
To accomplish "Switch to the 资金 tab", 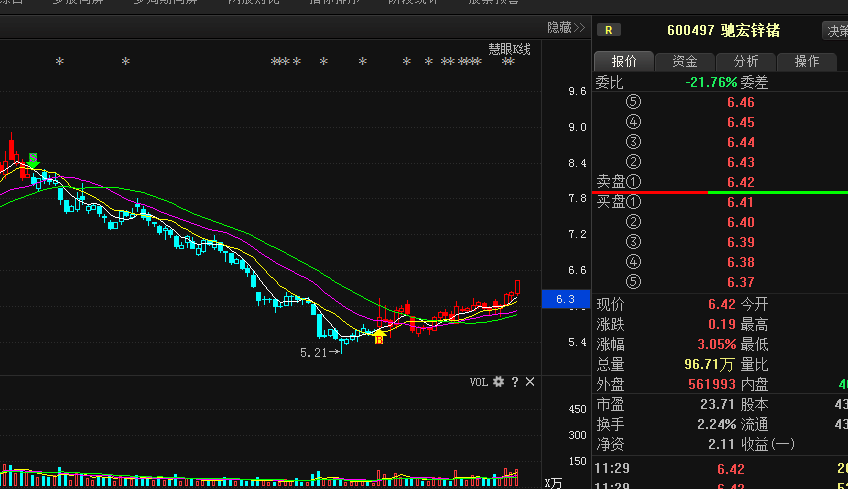I will point(685,61).
